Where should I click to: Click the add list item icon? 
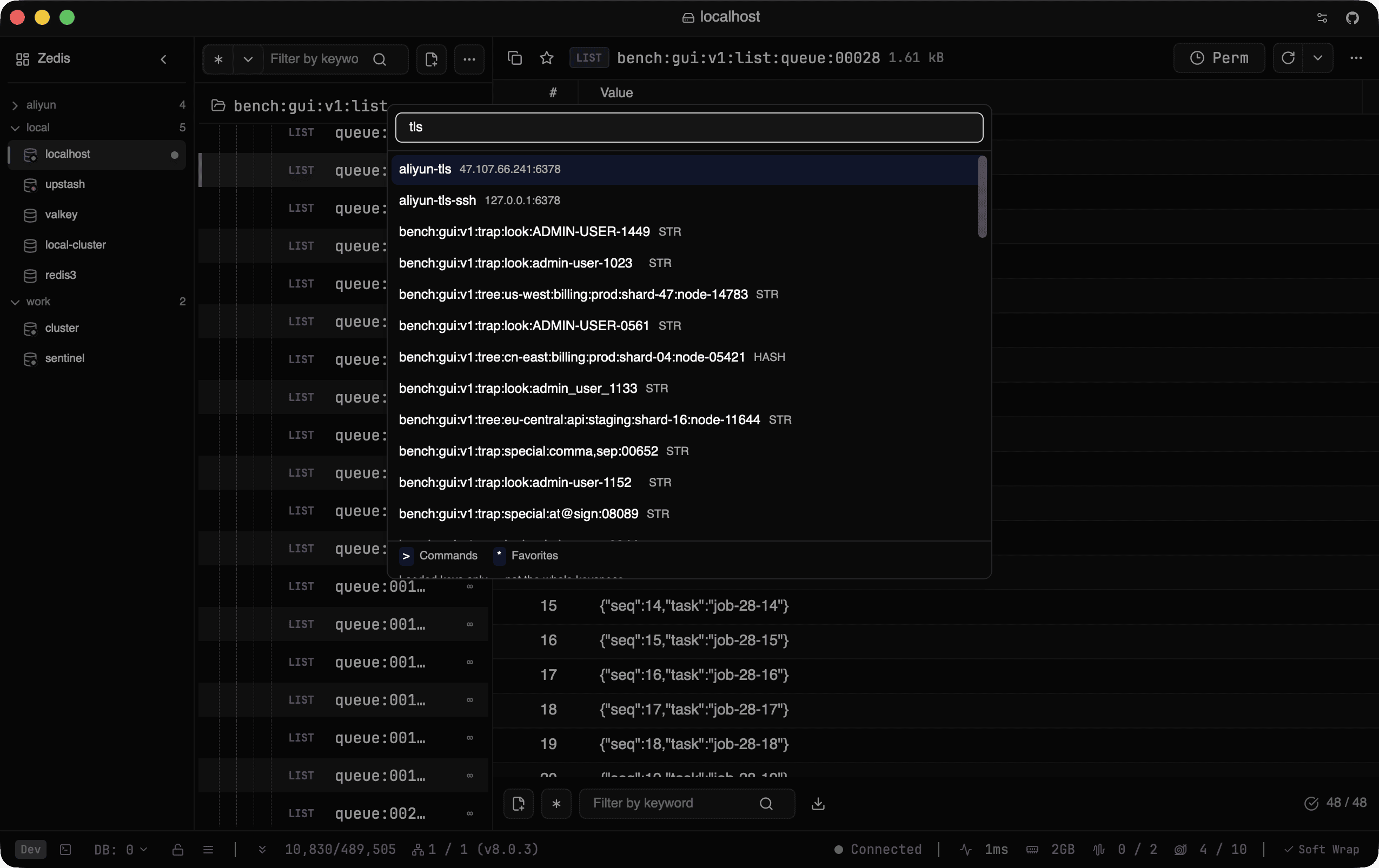tap(518, 804)
